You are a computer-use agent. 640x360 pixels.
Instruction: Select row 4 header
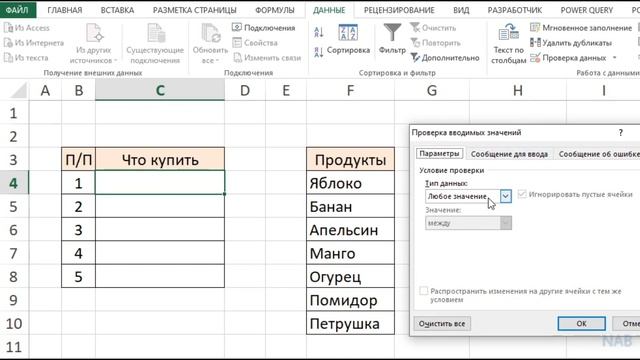(14, 183)
